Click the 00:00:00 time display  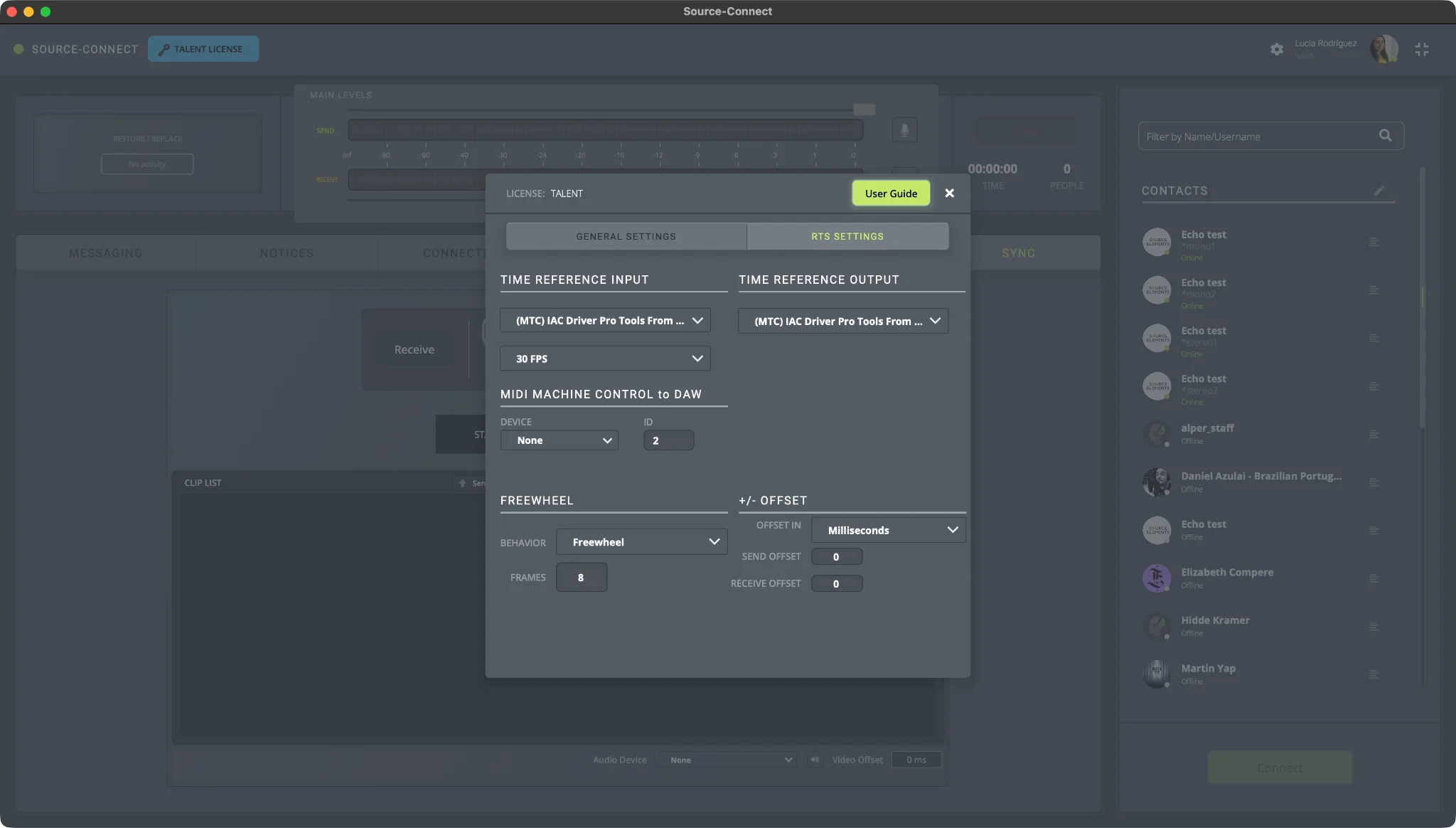(x=992, y=169)
